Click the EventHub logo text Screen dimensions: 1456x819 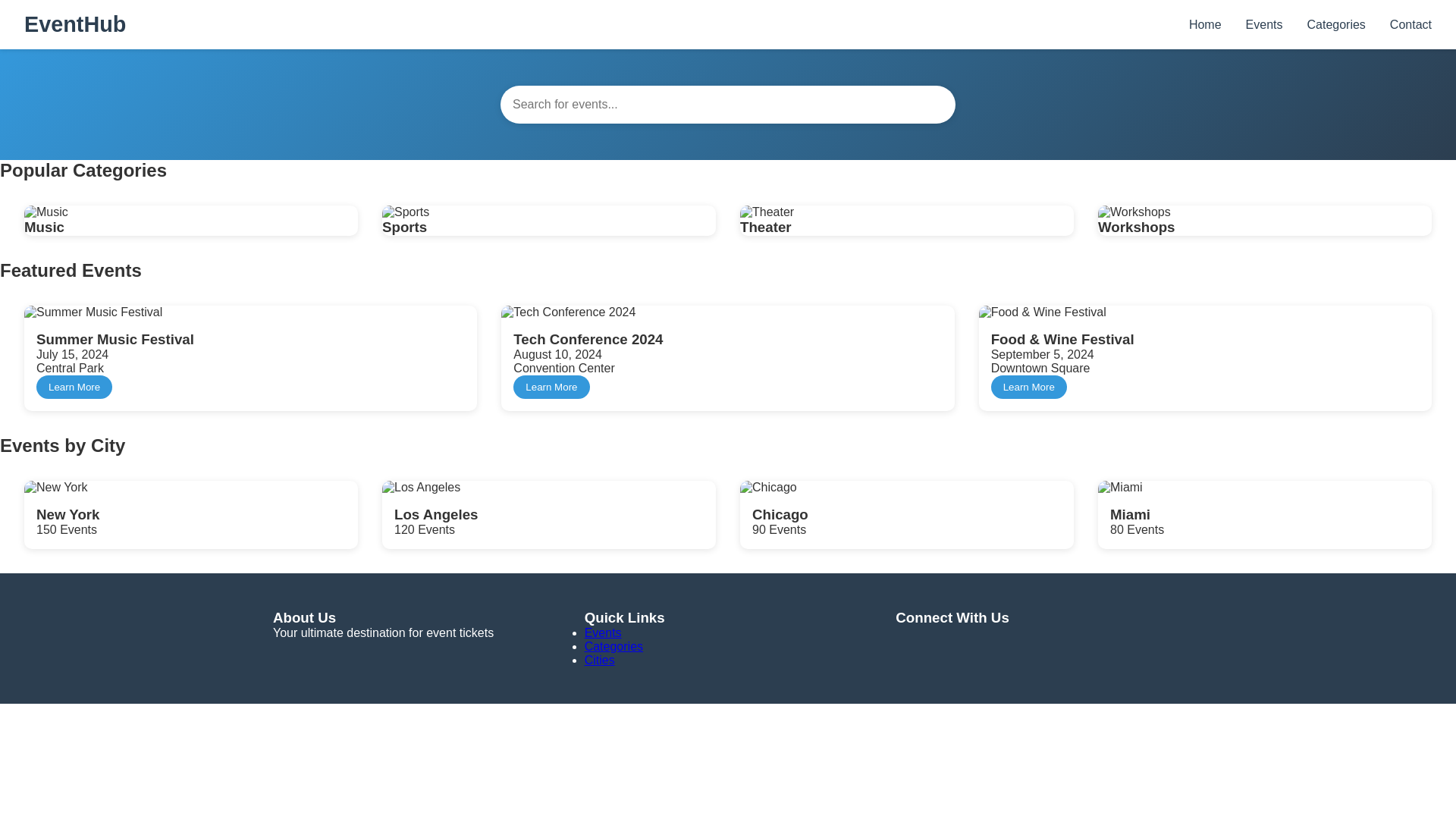[x=75, y=24]
